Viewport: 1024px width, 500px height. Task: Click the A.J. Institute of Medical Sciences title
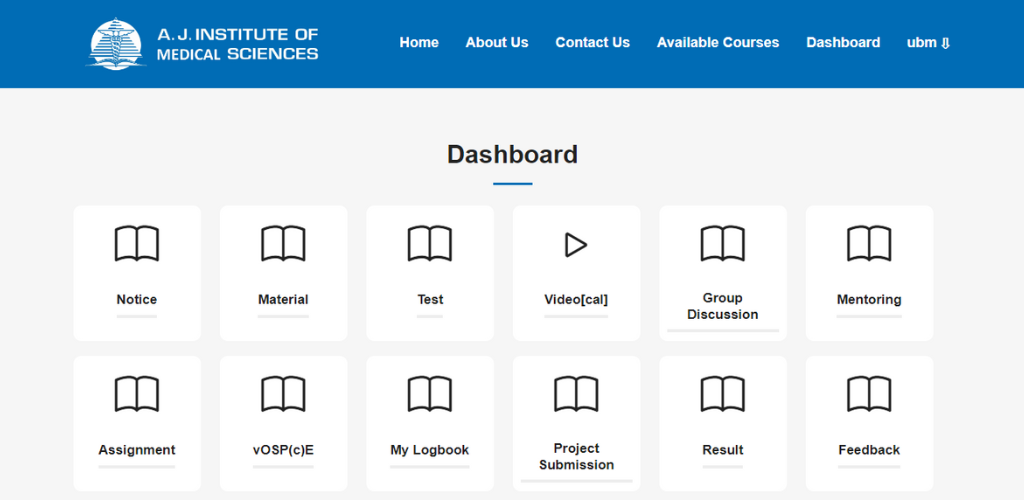[x=238, y=44]
